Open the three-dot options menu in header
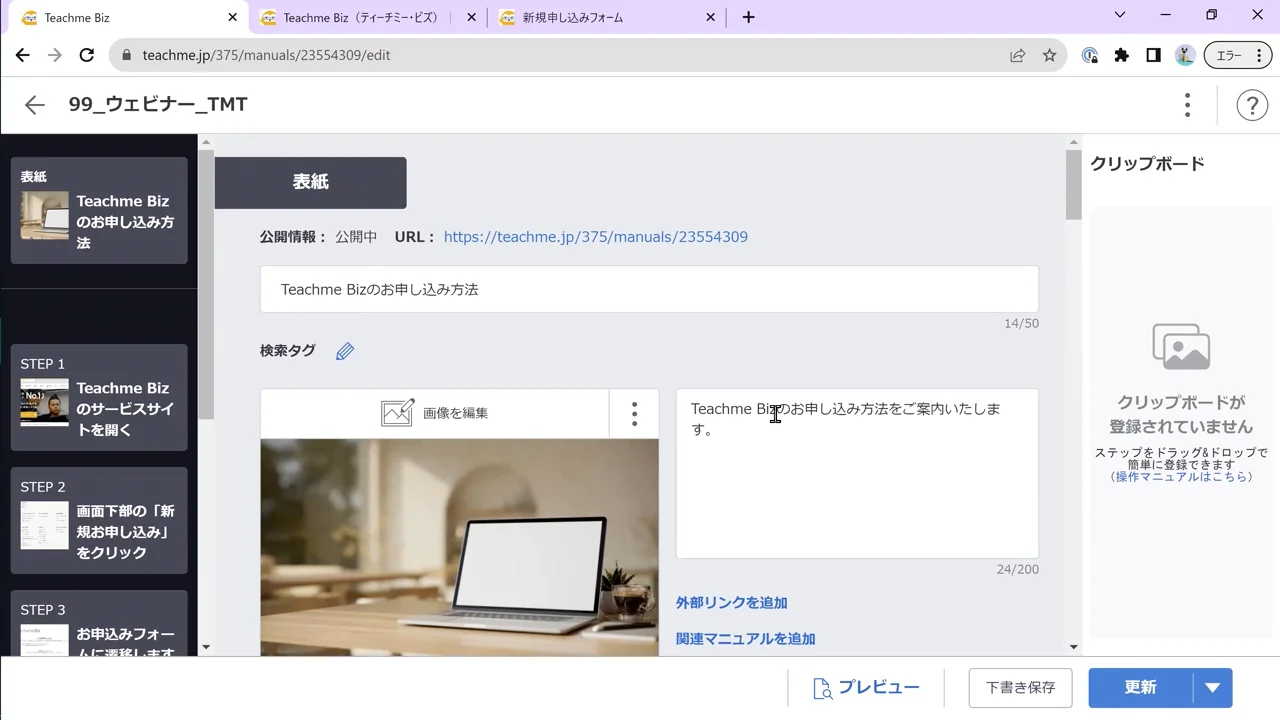Screen dimensions: 1280x720 pos(1187,105)
